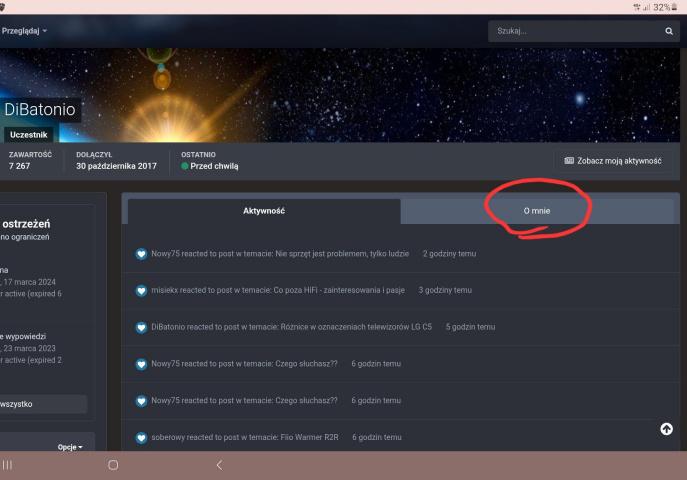Click the Zobacz moją aktywność button
The image size is (687, 480).
[x=612, y=160]
